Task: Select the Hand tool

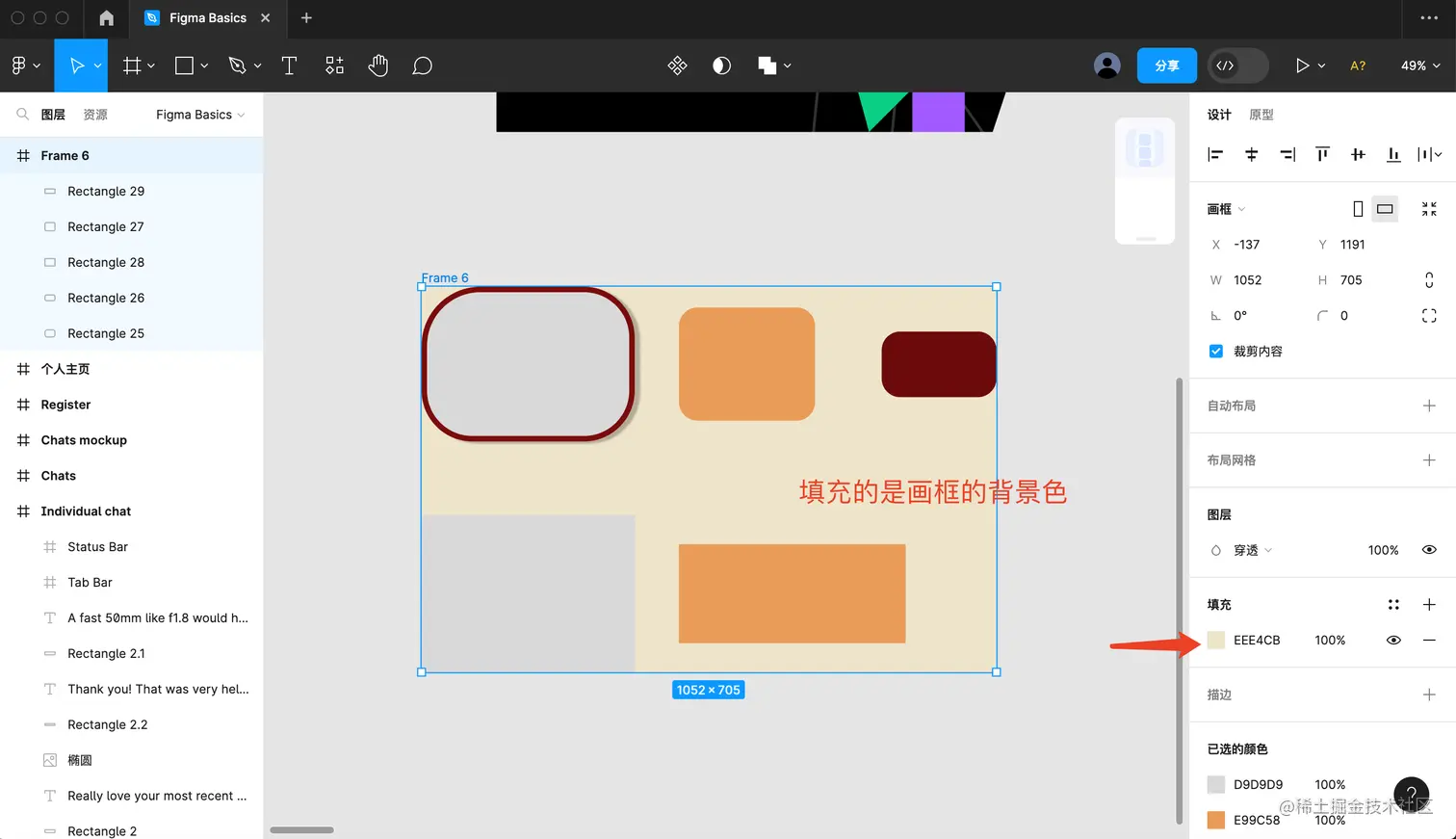Action: pyautogui.click(x=378, y=66)
